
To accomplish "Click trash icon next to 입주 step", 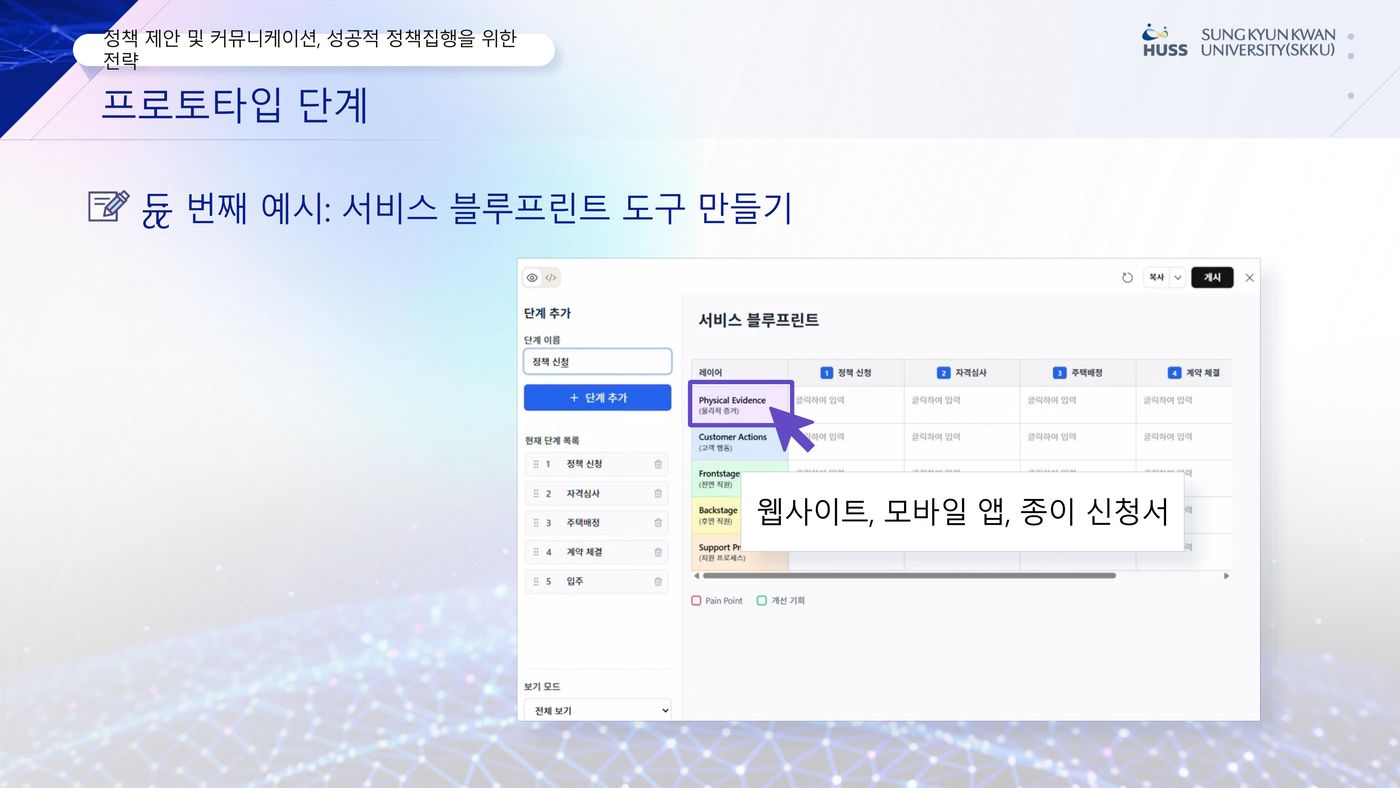I will click(x=658, y=581).
